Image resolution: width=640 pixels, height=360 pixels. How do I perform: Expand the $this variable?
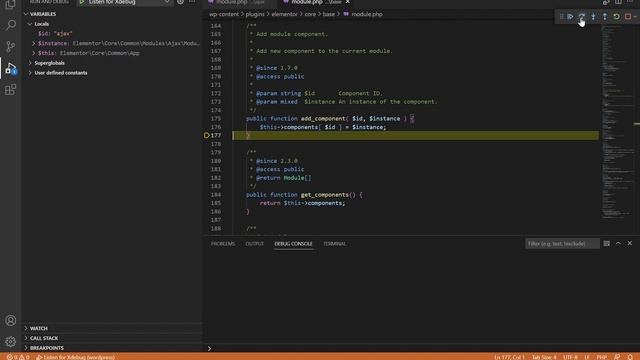33,53
